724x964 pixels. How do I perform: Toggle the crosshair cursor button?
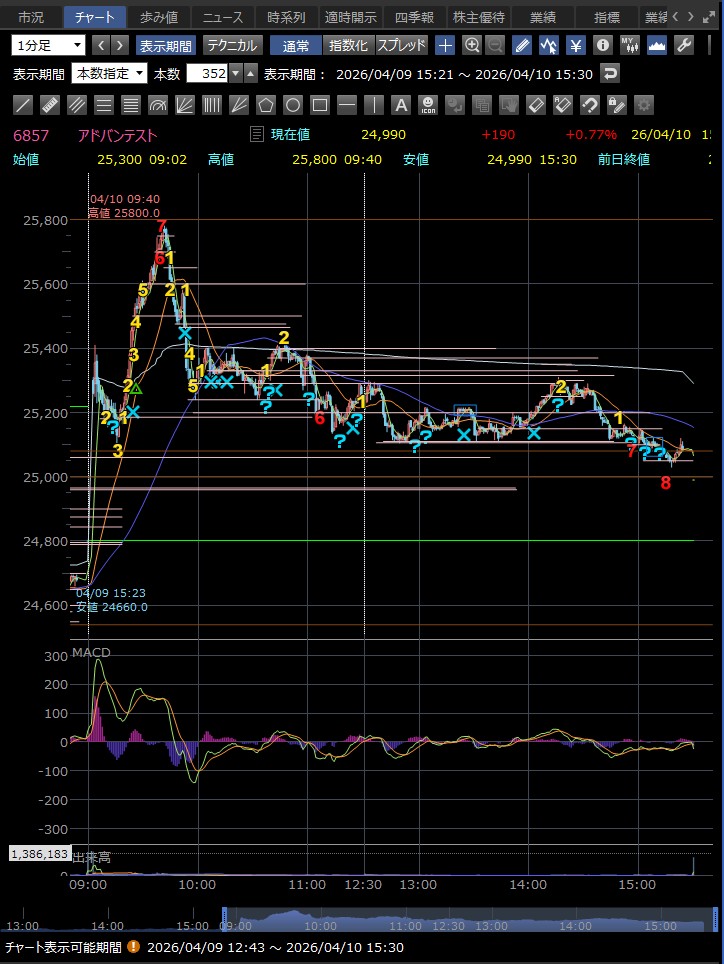coord(445,45)
